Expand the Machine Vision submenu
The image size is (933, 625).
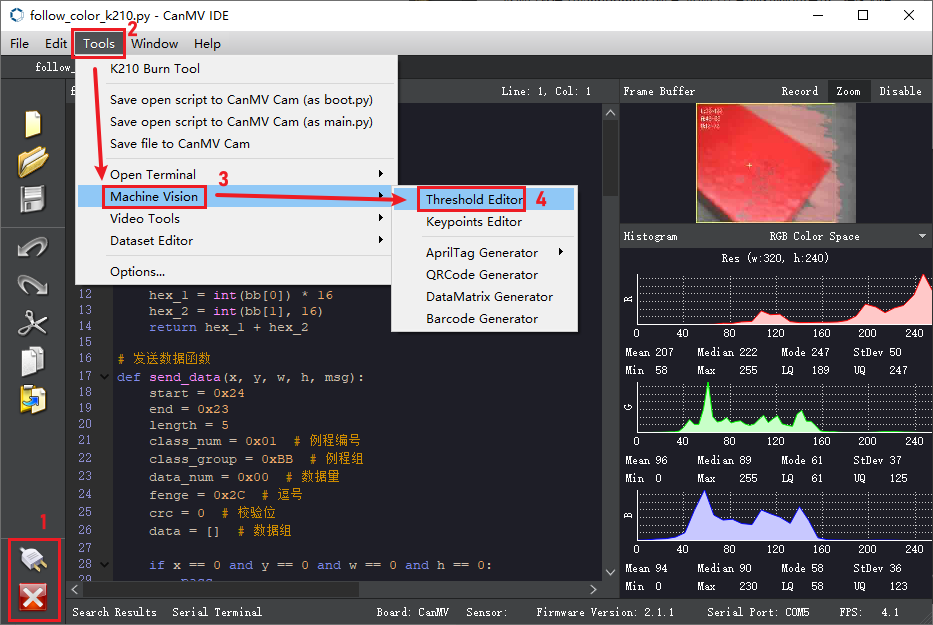point(236,196)
